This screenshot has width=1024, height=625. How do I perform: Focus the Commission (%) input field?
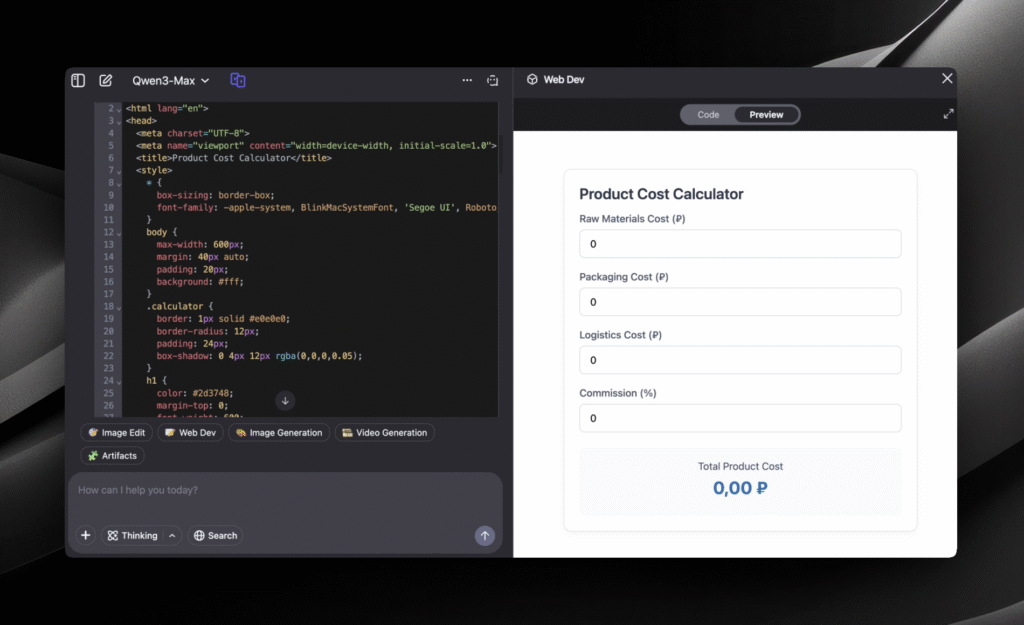[x=740, y=418]
